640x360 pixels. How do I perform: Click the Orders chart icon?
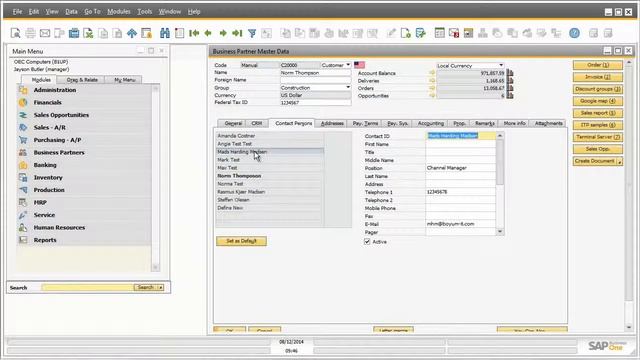coord(510,88)
